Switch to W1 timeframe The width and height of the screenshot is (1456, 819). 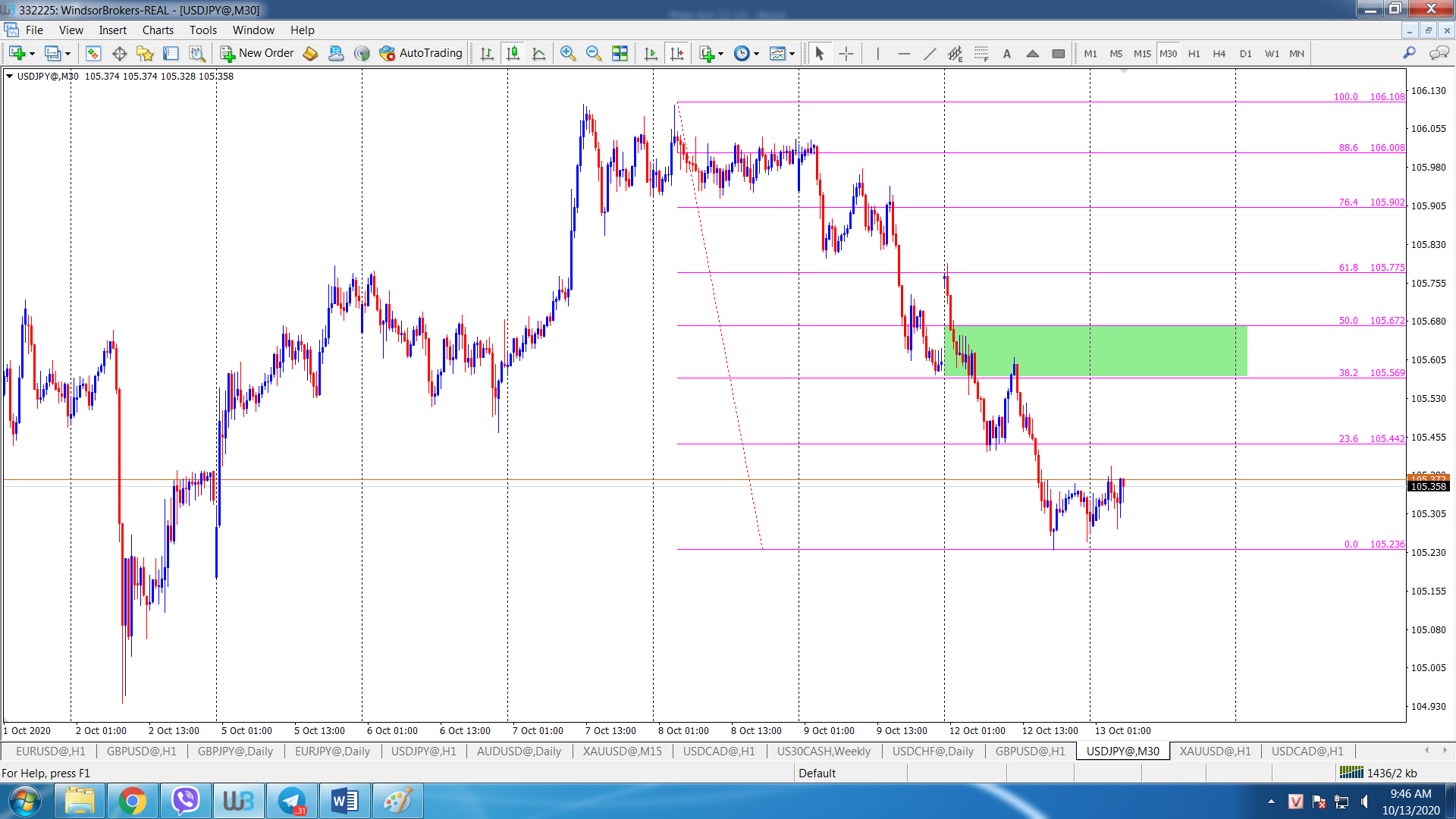pos(1272,54)
